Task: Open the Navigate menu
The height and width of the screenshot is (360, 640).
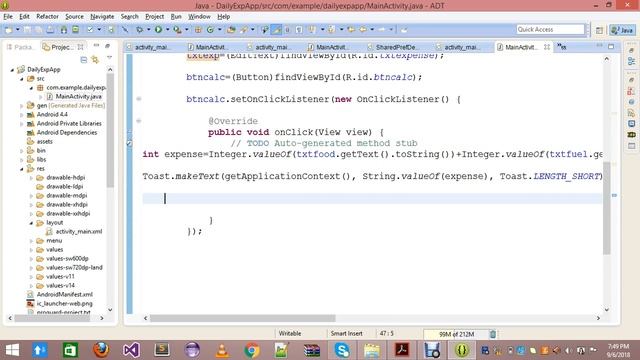Action: tap(102, 16)
